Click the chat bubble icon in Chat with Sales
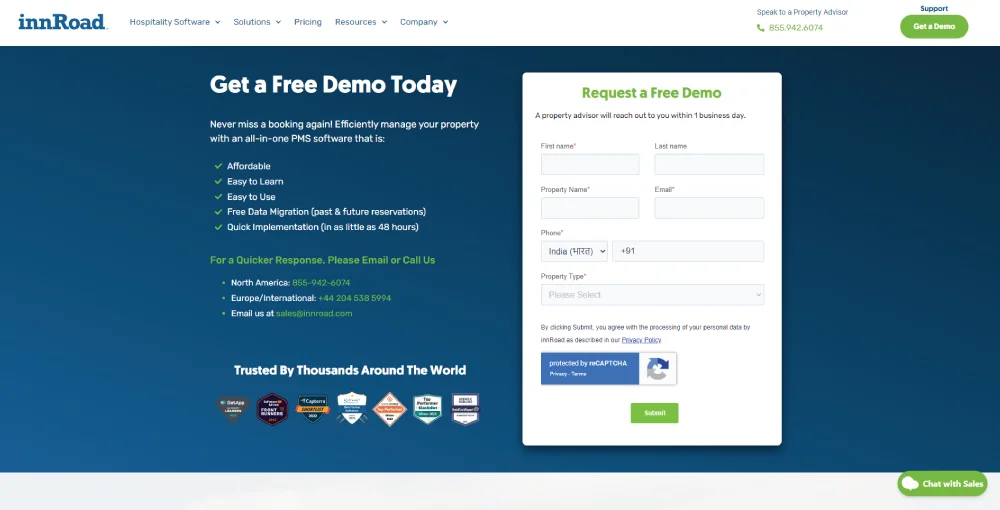1000x510 pixels. tap(911, 484)
